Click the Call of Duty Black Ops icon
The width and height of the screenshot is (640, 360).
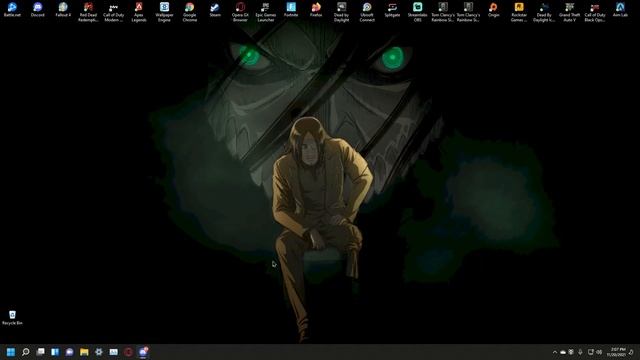tap(594, 11)
